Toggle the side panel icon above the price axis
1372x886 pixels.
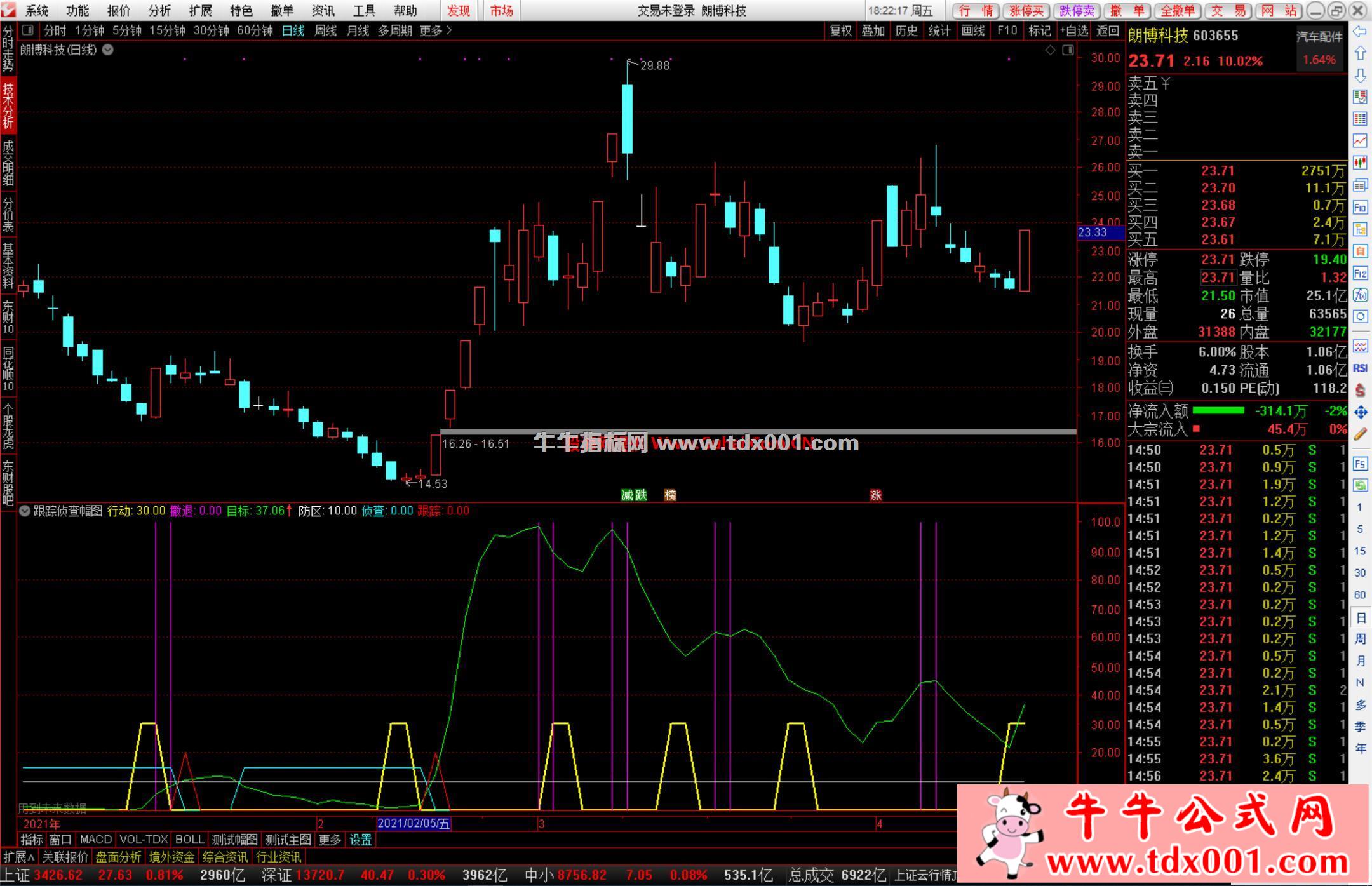pos(1068,50)
